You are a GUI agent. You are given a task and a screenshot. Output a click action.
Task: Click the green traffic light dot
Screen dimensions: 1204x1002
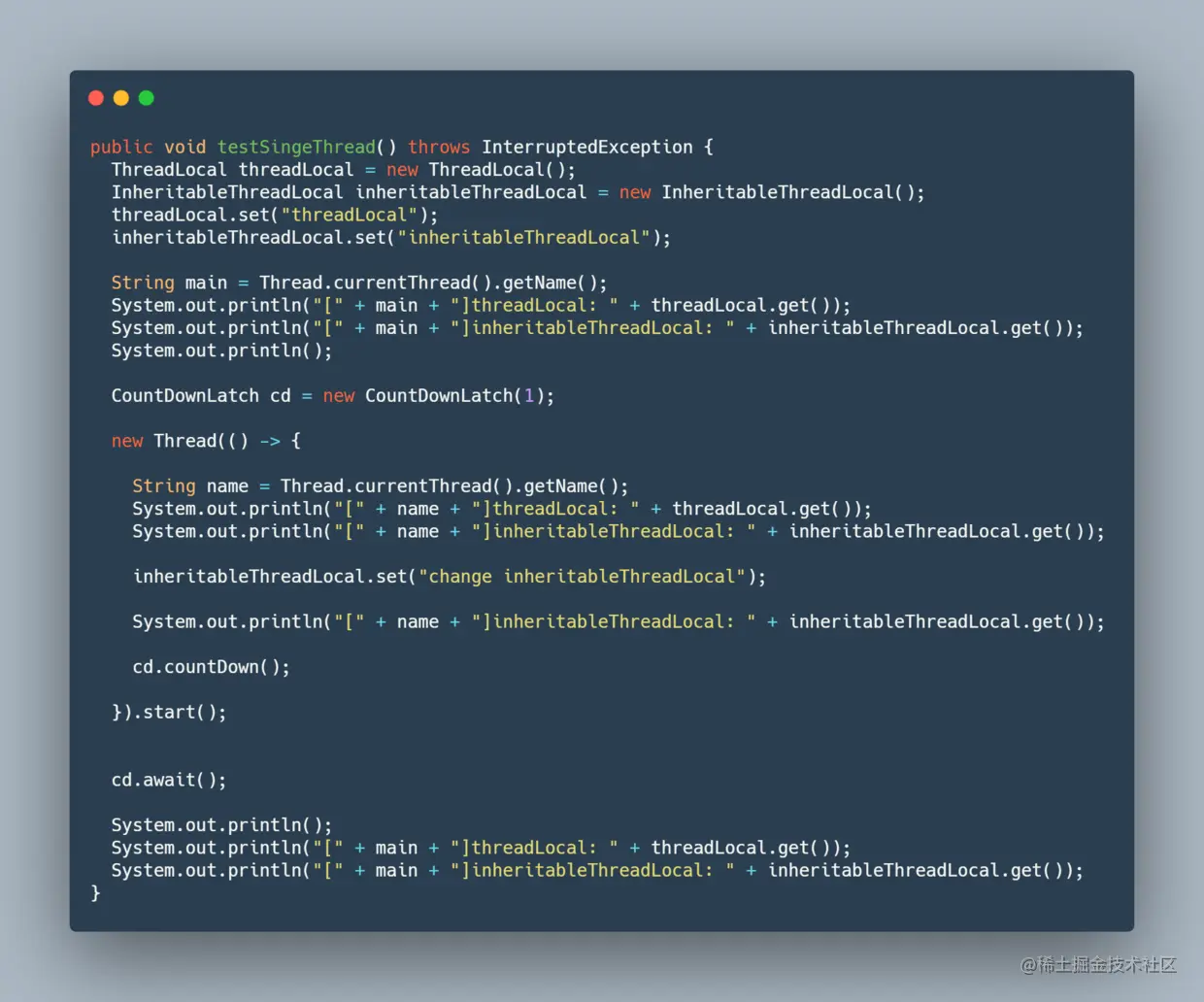[146, 97]
